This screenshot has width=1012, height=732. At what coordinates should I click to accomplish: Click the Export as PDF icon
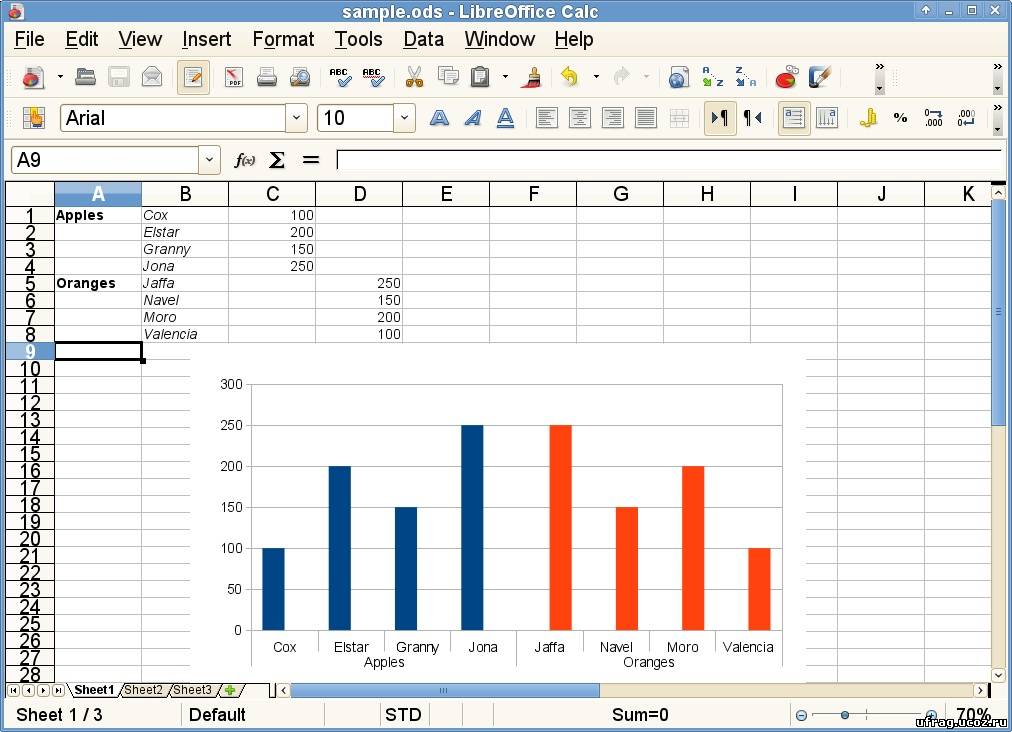coord(234,77)
